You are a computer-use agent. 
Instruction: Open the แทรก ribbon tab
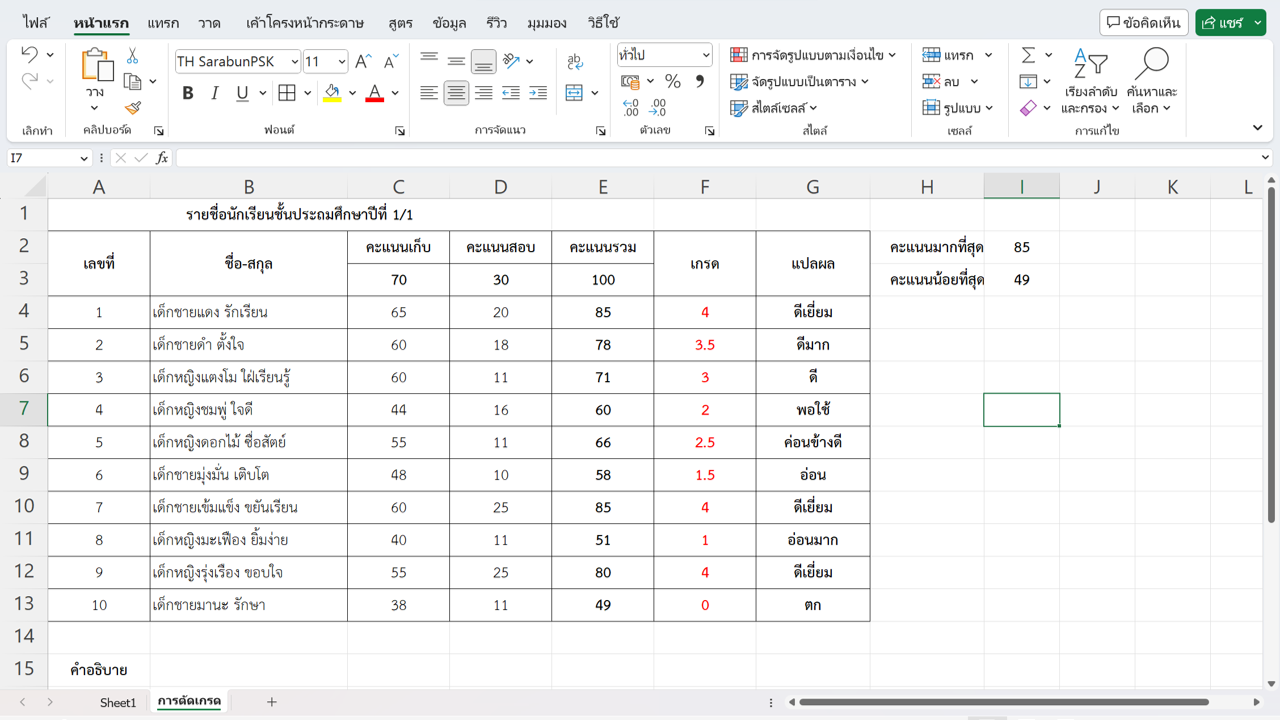(163, 23)
